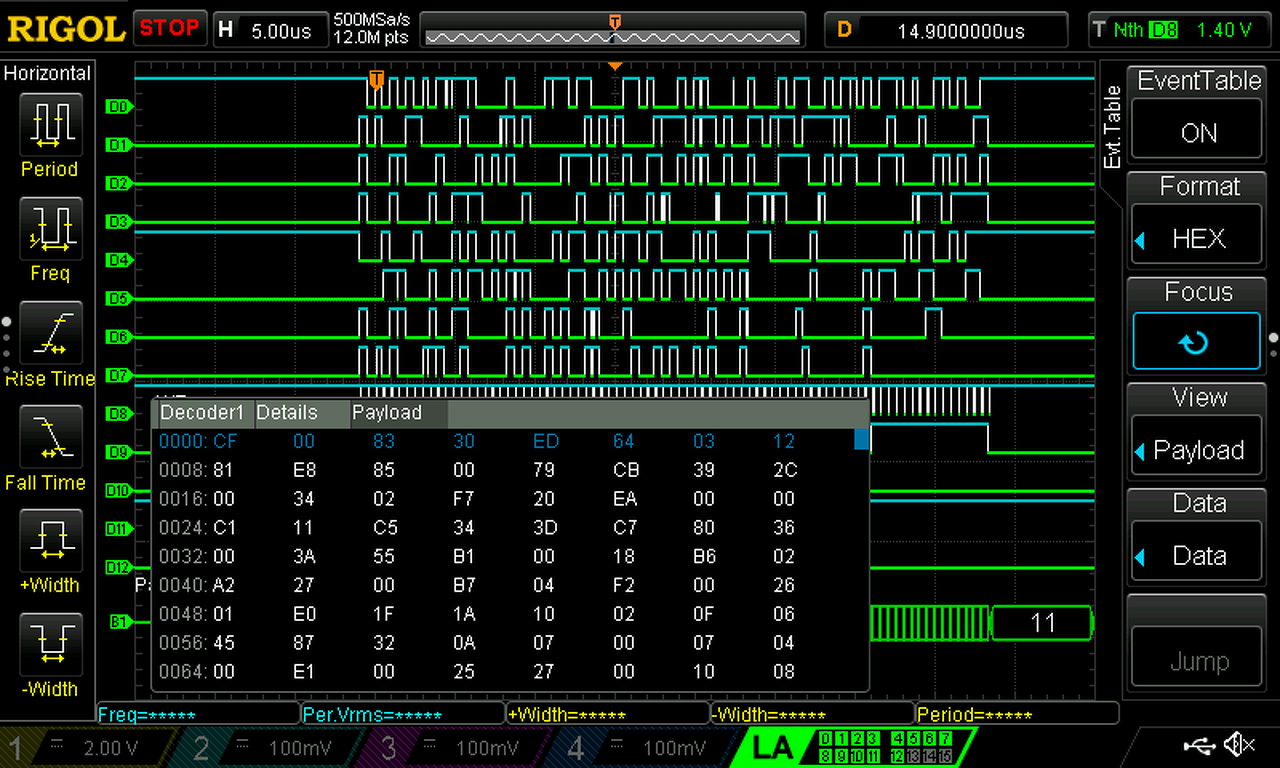Select the D10 digital channel label
This screenshot has height=768, width=1280.
tap(118, 490)
